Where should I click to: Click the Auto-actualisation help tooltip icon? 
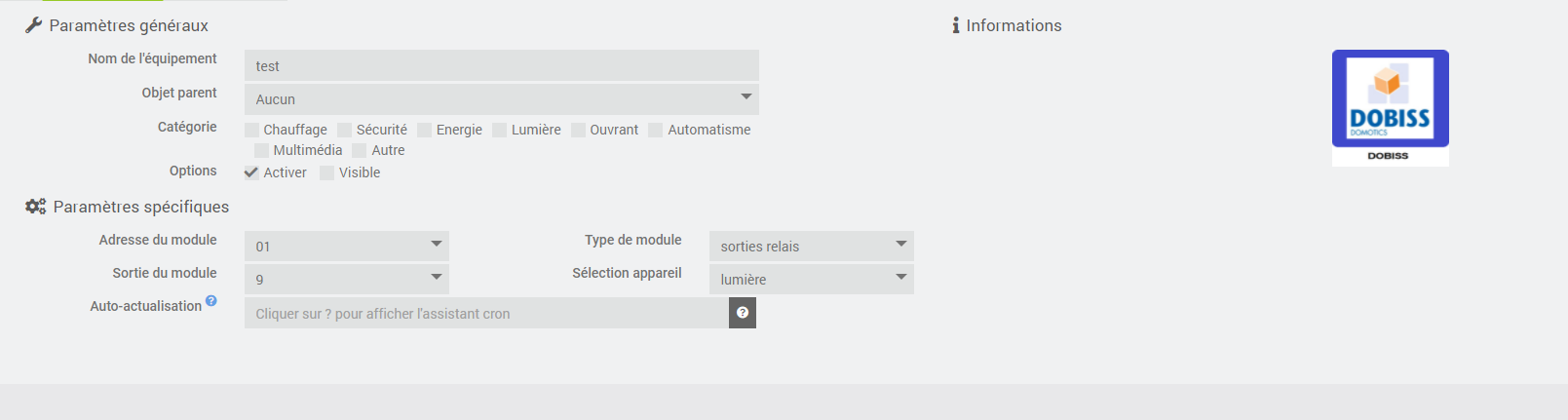pos(211,301)
